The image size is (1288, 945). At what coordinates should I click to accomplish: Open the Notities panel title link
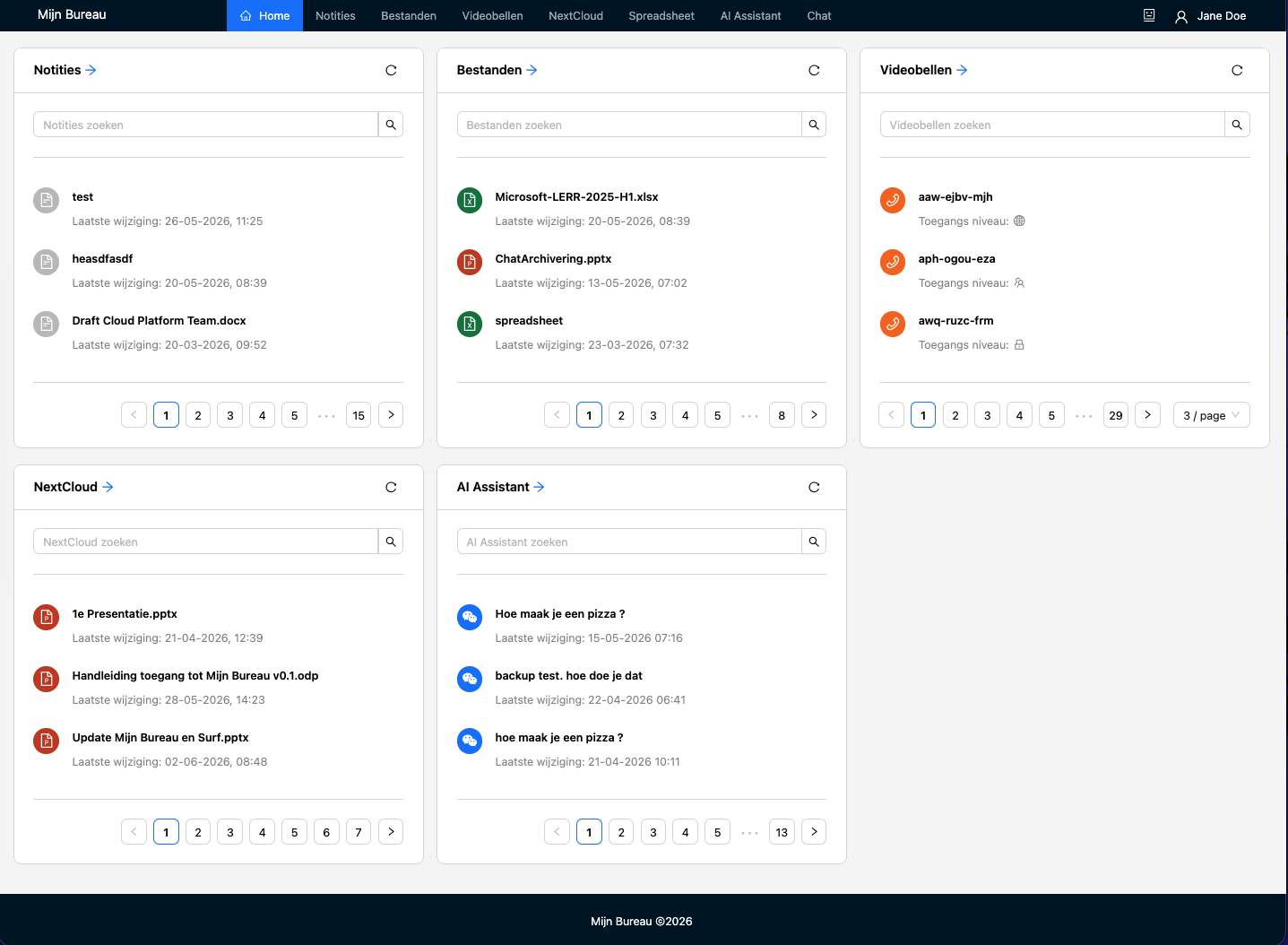point(65,70)
